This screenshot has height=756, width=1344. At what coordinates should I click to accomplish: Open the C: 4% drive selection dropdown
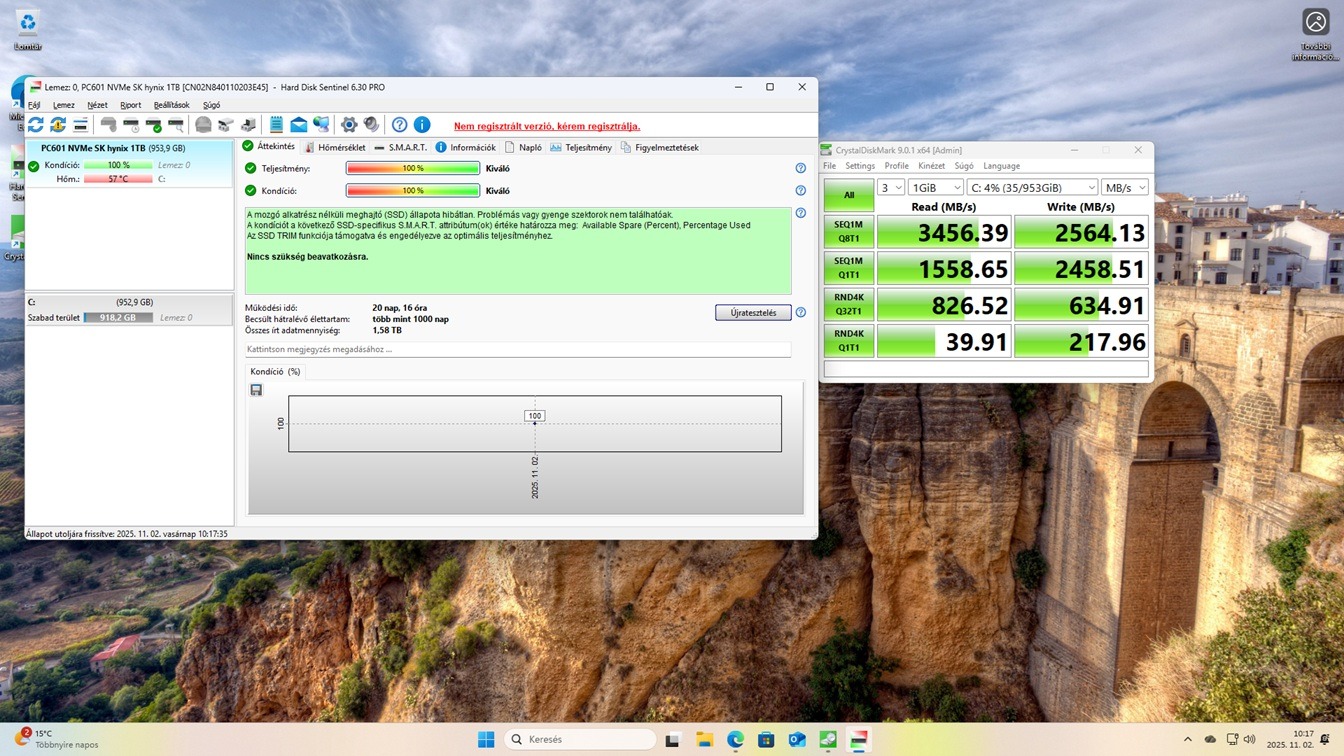(x=1032, y=188)
